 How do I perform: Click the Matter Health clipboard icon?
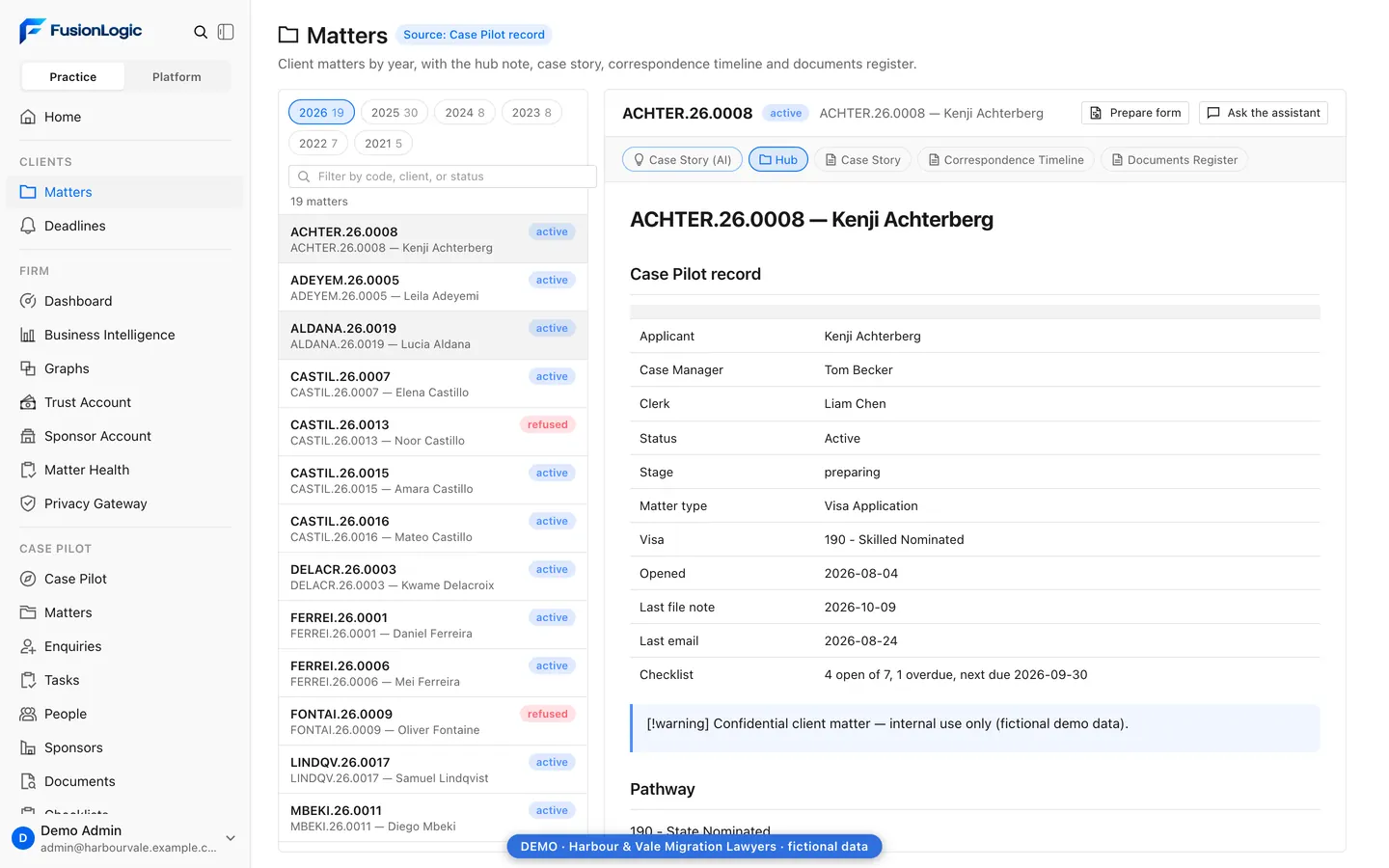(28, 470)
